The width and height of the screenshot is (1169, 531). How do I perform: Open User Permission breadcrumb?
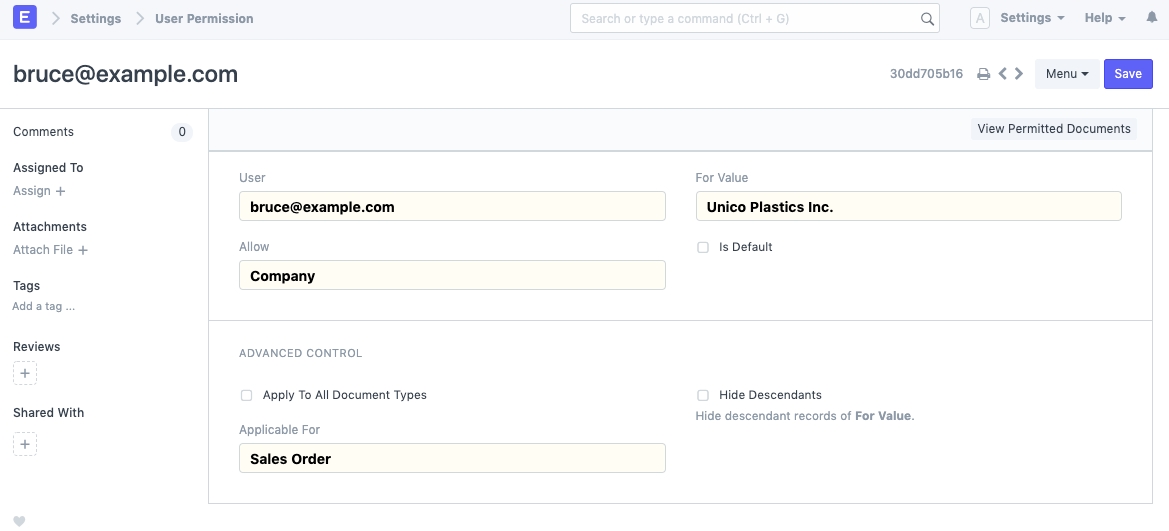click(204, 19)
